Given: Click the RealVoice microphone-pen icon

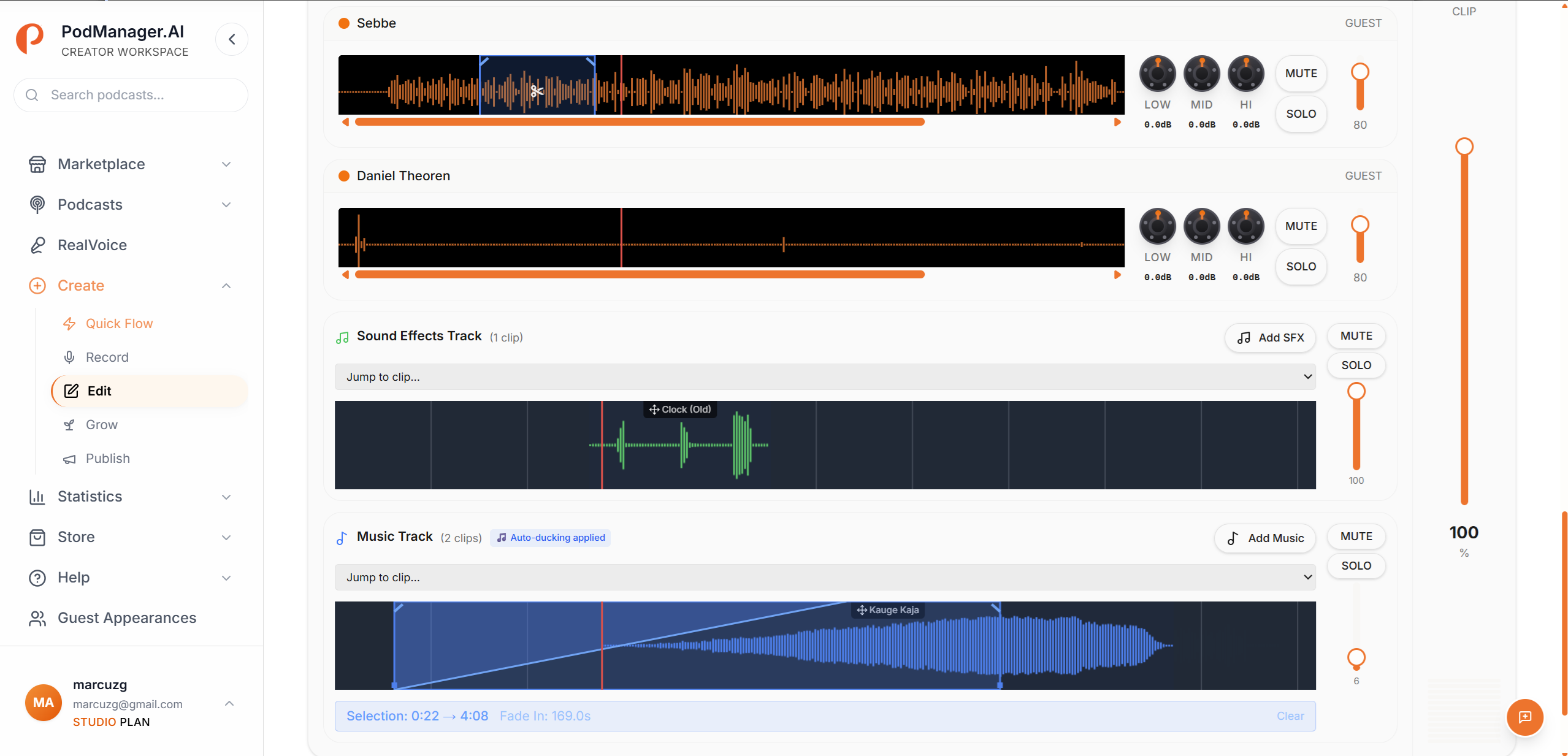Looking at the screenshot, I should [37, 245].
